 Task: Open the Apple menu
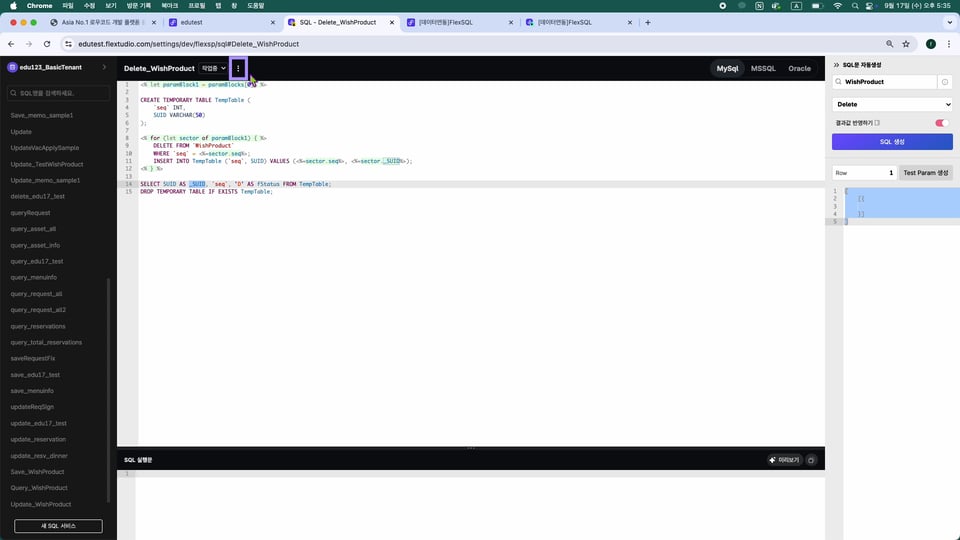point(13,6)
